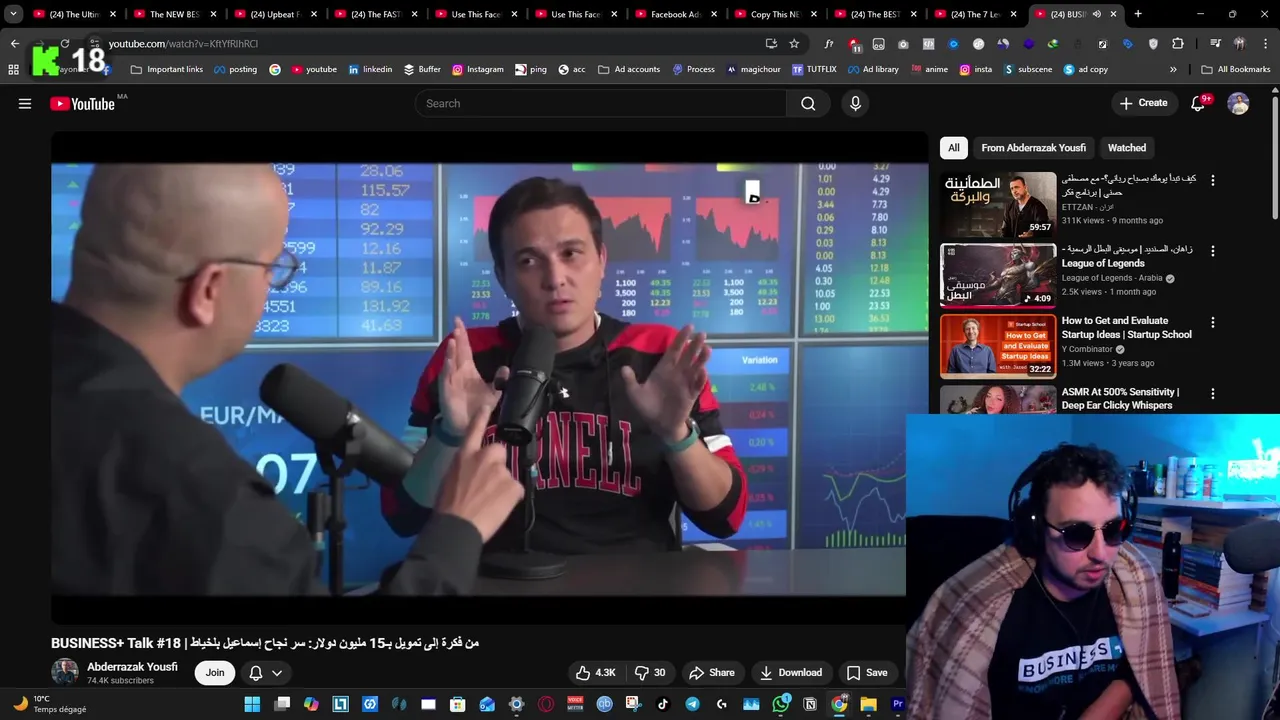Open the YouTube notifications bell
The width and height of the screenshot is (1280, 720).
click(x=1198, y=104)
